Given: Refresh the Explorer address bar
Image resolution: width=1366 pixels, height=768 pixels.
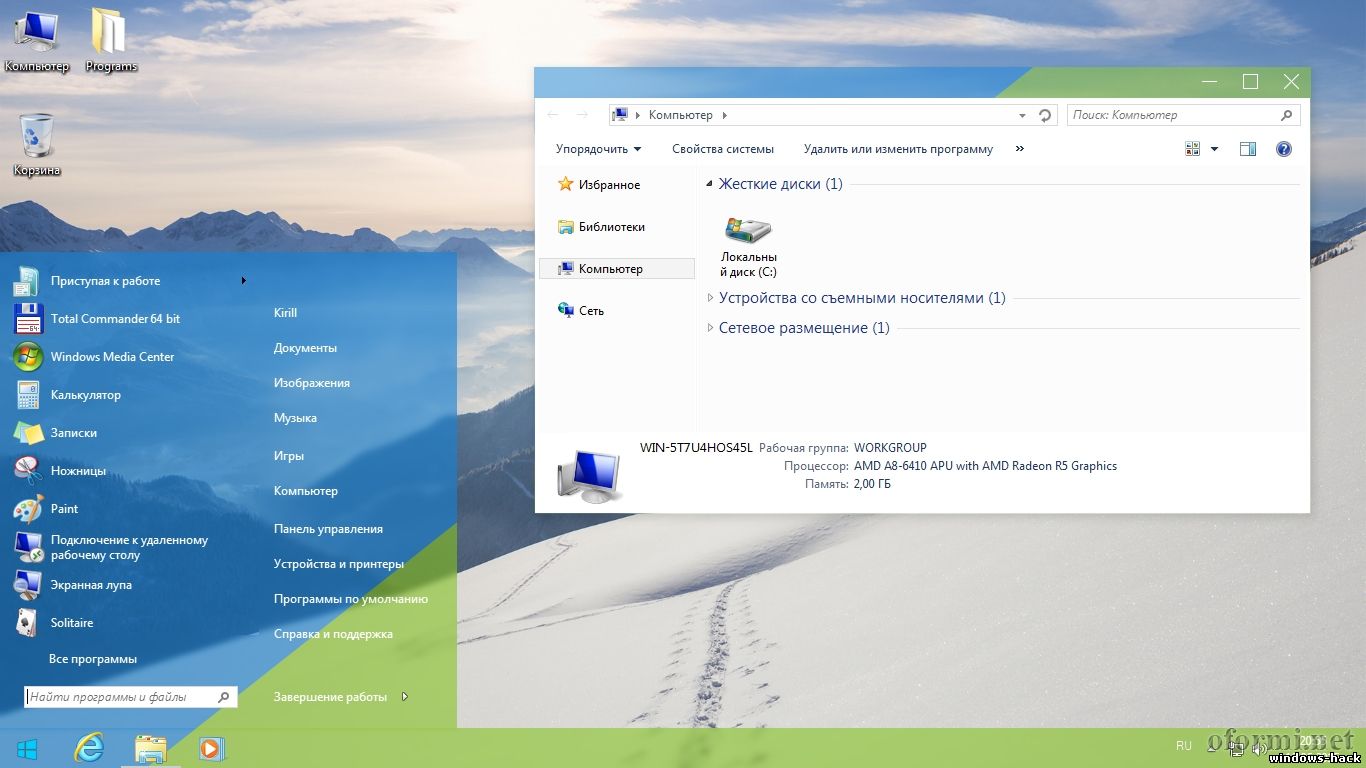Looking at the screenshot, I should point(1045,115).
